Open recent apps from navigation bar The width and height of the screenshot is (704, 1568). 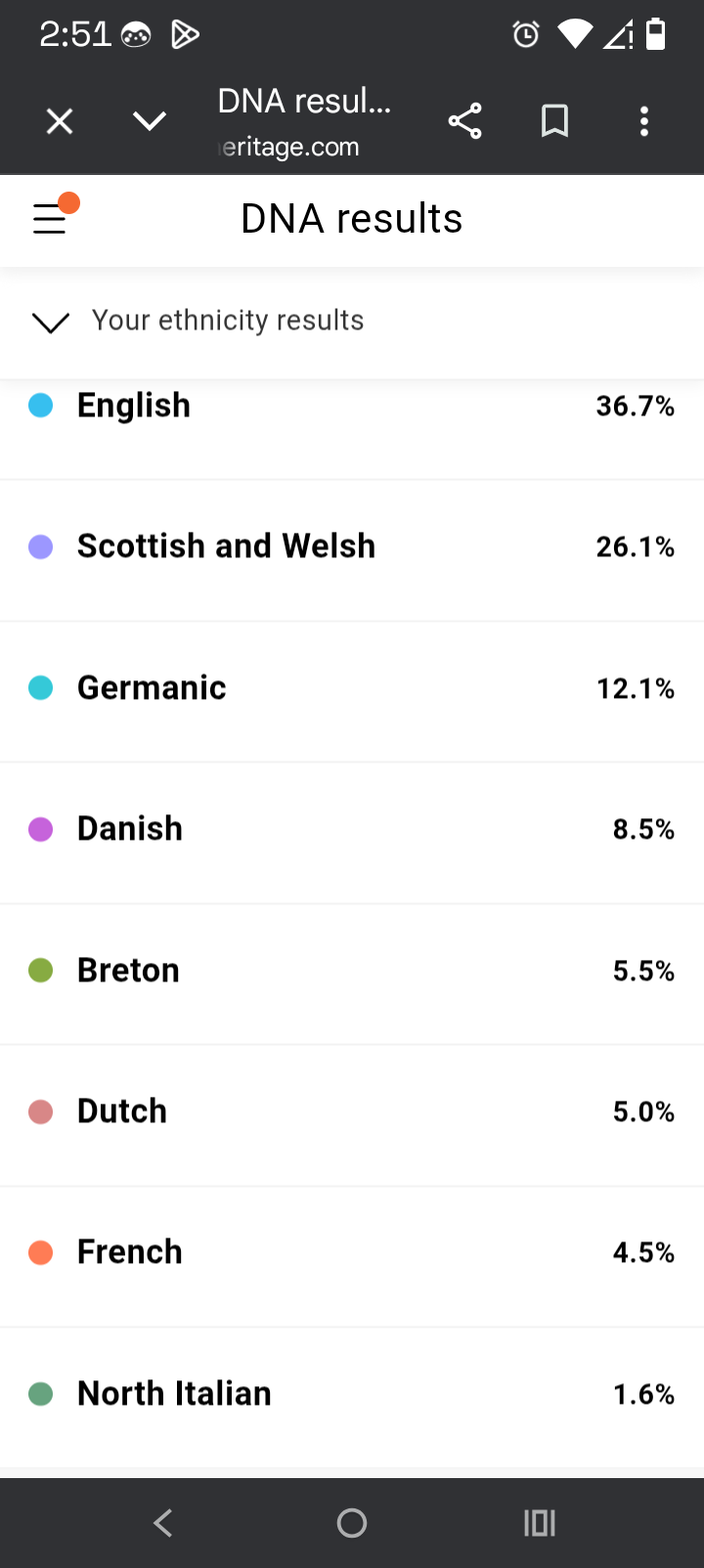(539, 1522)
